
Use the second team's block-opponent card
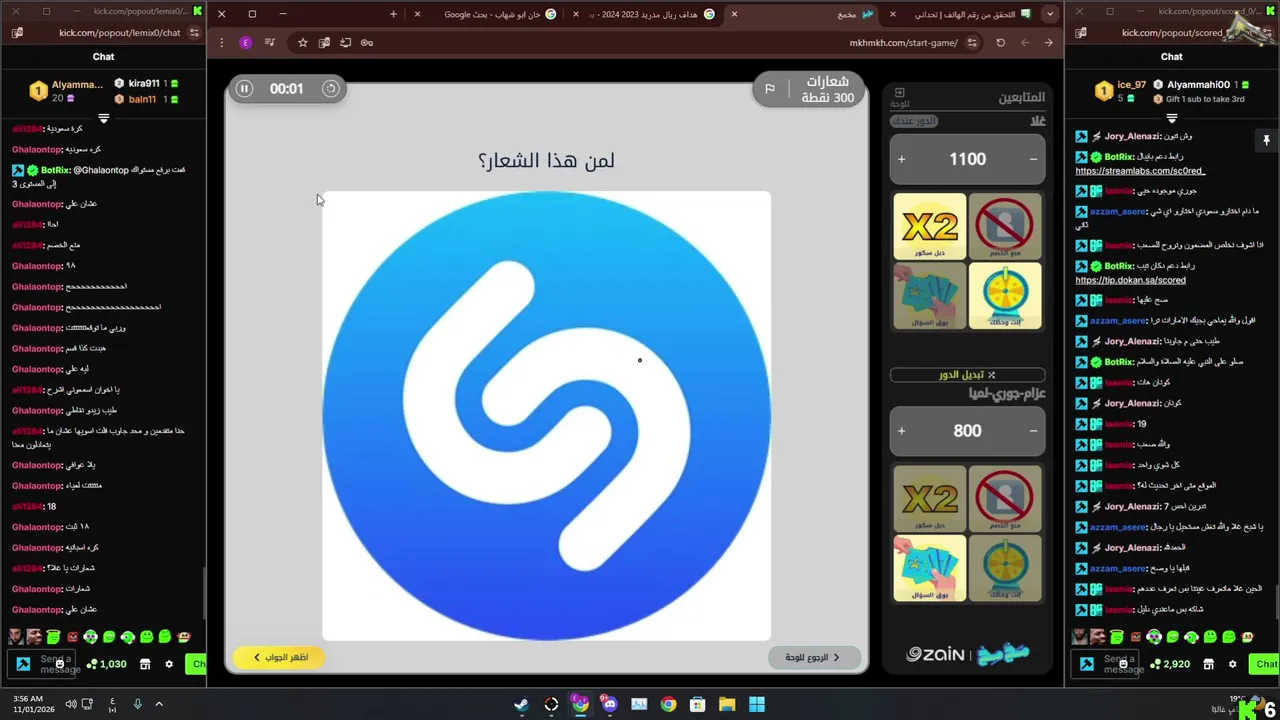(1005, 499)
